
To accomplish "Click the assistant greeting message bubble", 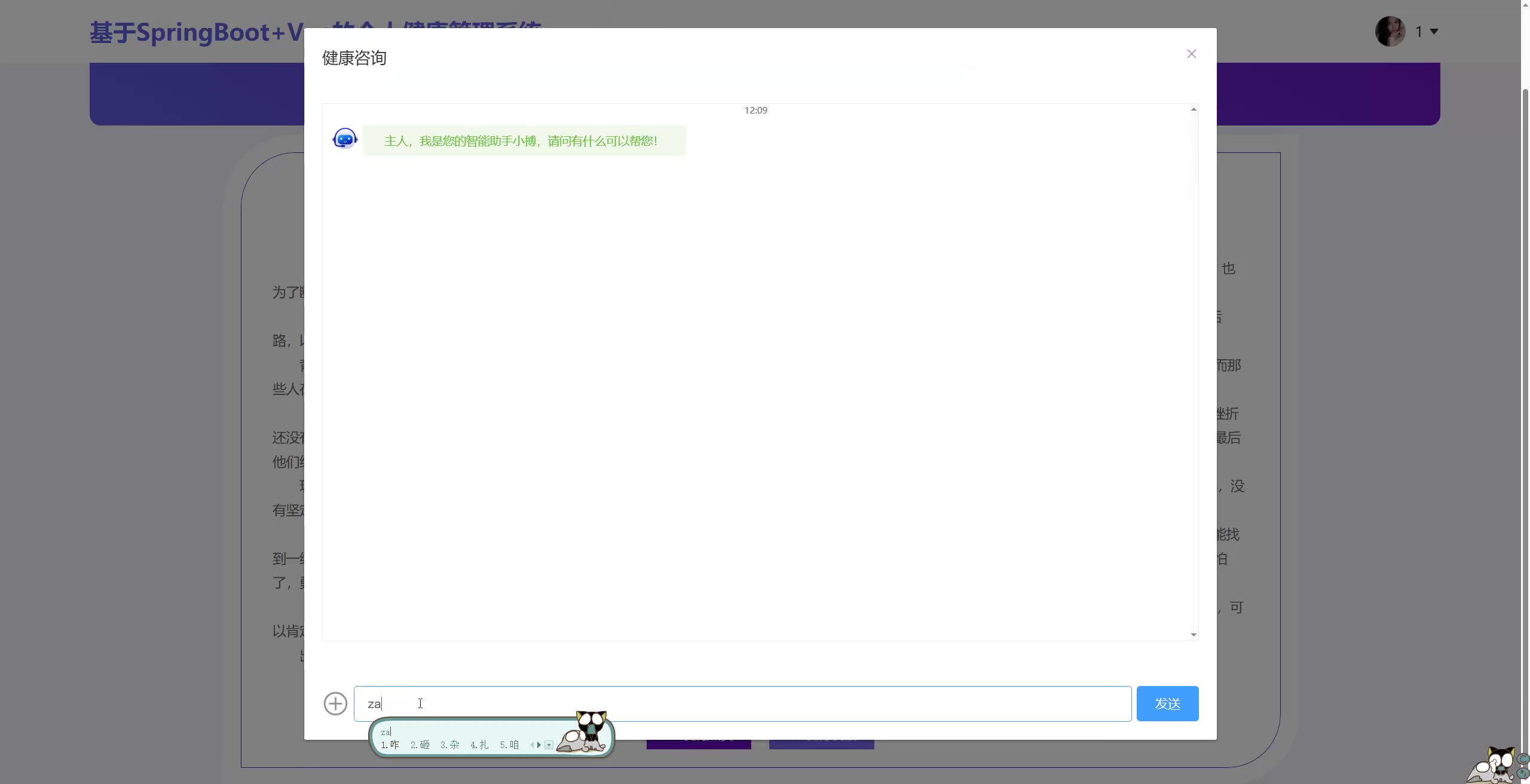I will pyautogui.click(x=524, y=141).
